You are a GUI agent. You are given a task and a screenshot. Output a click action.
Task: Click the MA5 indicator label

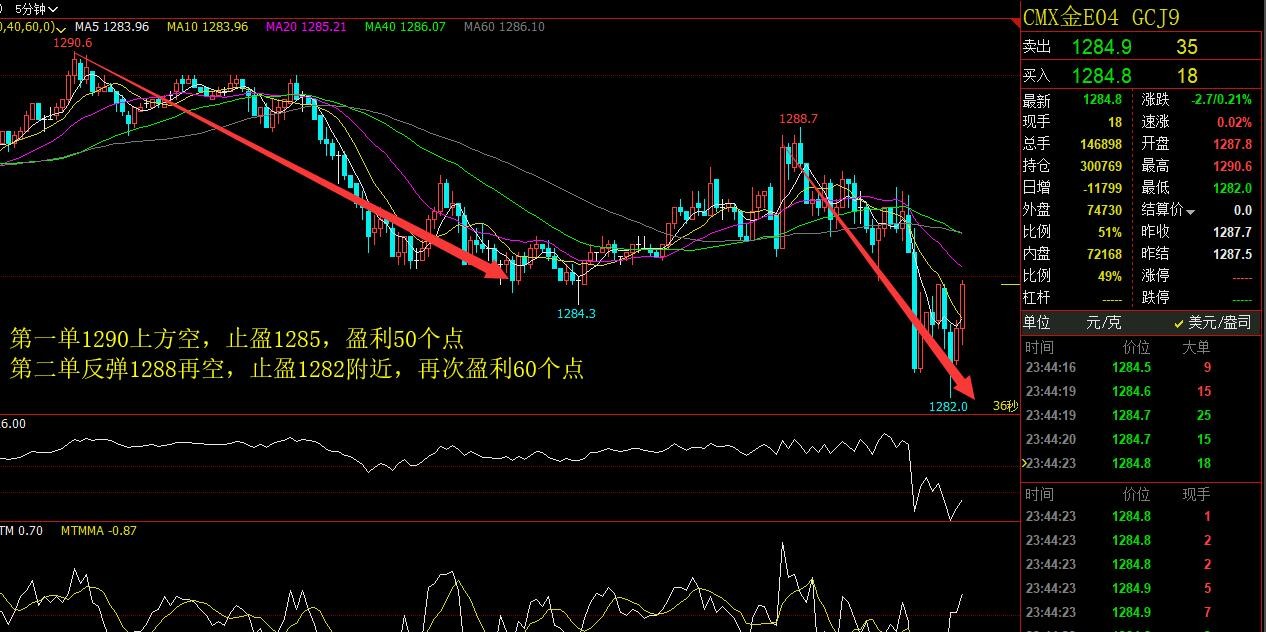[112, 27]
